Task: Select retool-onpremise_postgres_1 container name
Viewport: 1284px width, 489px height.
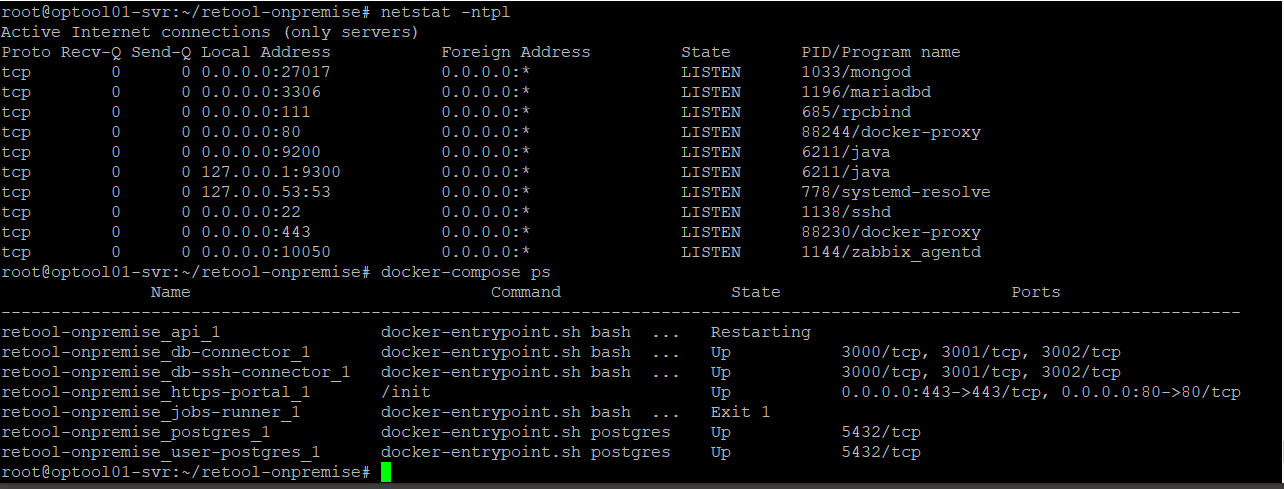Action: click(136, 432)
